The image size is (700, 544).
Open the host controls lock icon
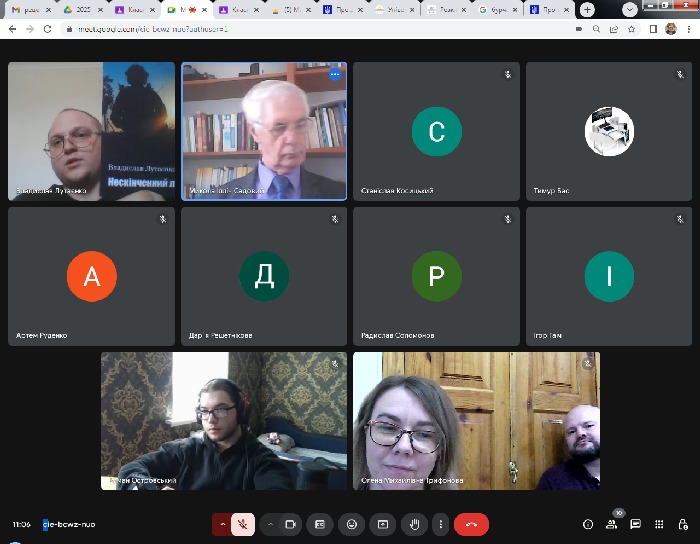[x=682, y=524]
